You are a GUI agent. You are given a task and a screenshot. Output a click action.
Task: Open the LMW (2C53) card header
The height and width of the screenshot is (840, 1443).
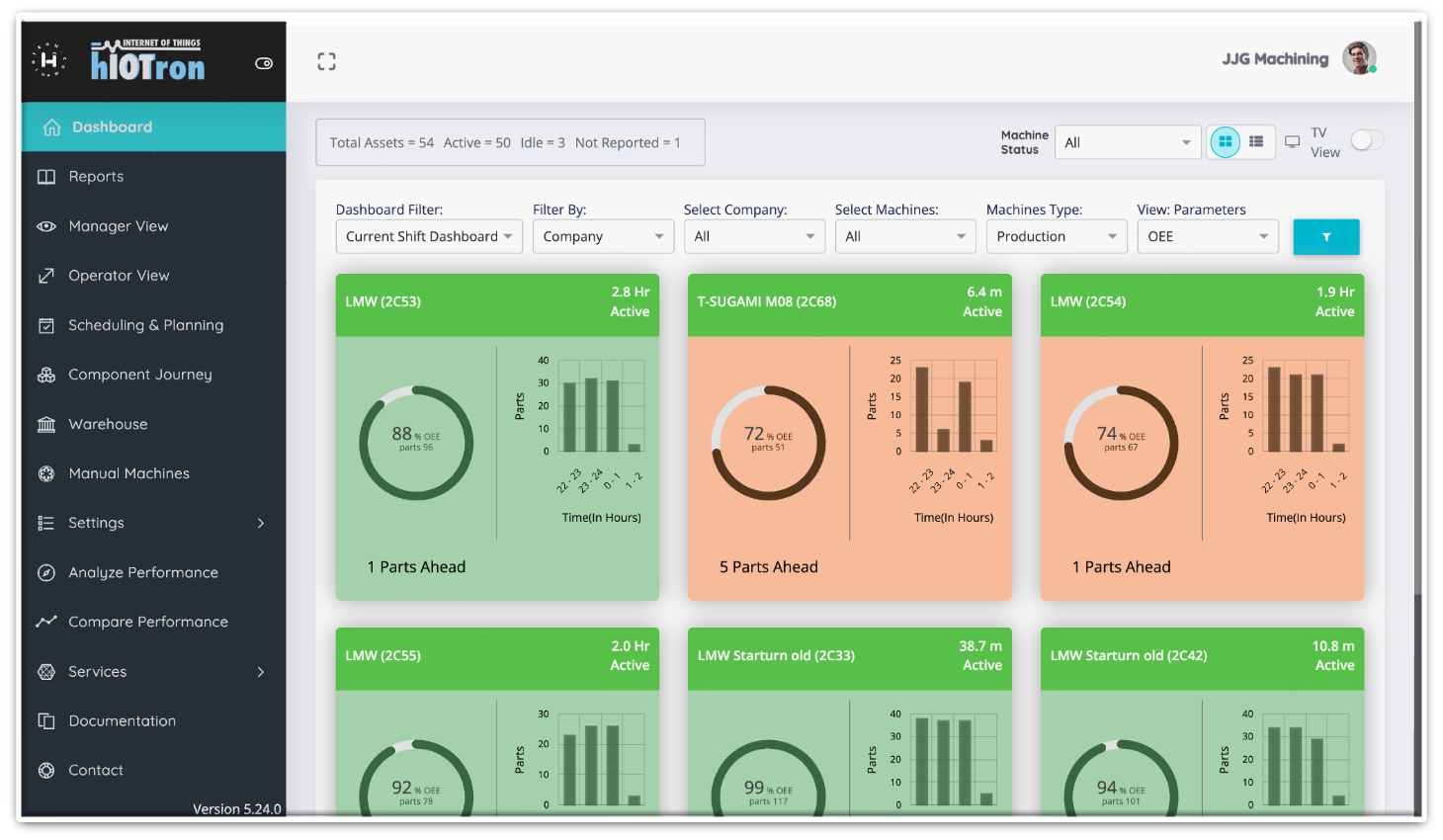pyautogui.click(x=497, y=305)
